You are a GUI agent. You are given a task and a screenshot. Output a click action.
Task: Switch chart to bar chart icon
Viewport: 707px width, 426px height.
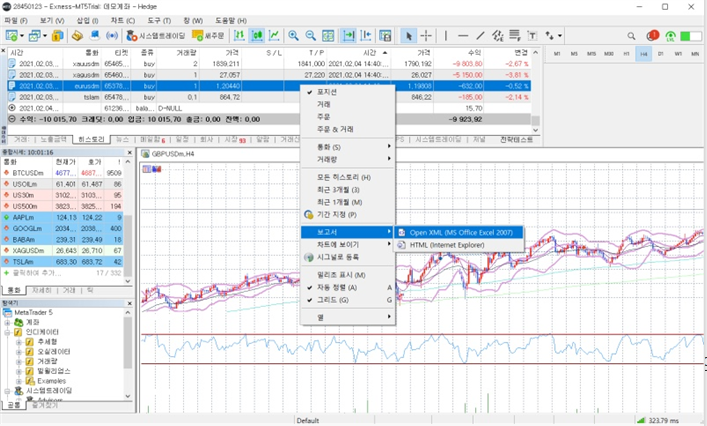(239, 36)
